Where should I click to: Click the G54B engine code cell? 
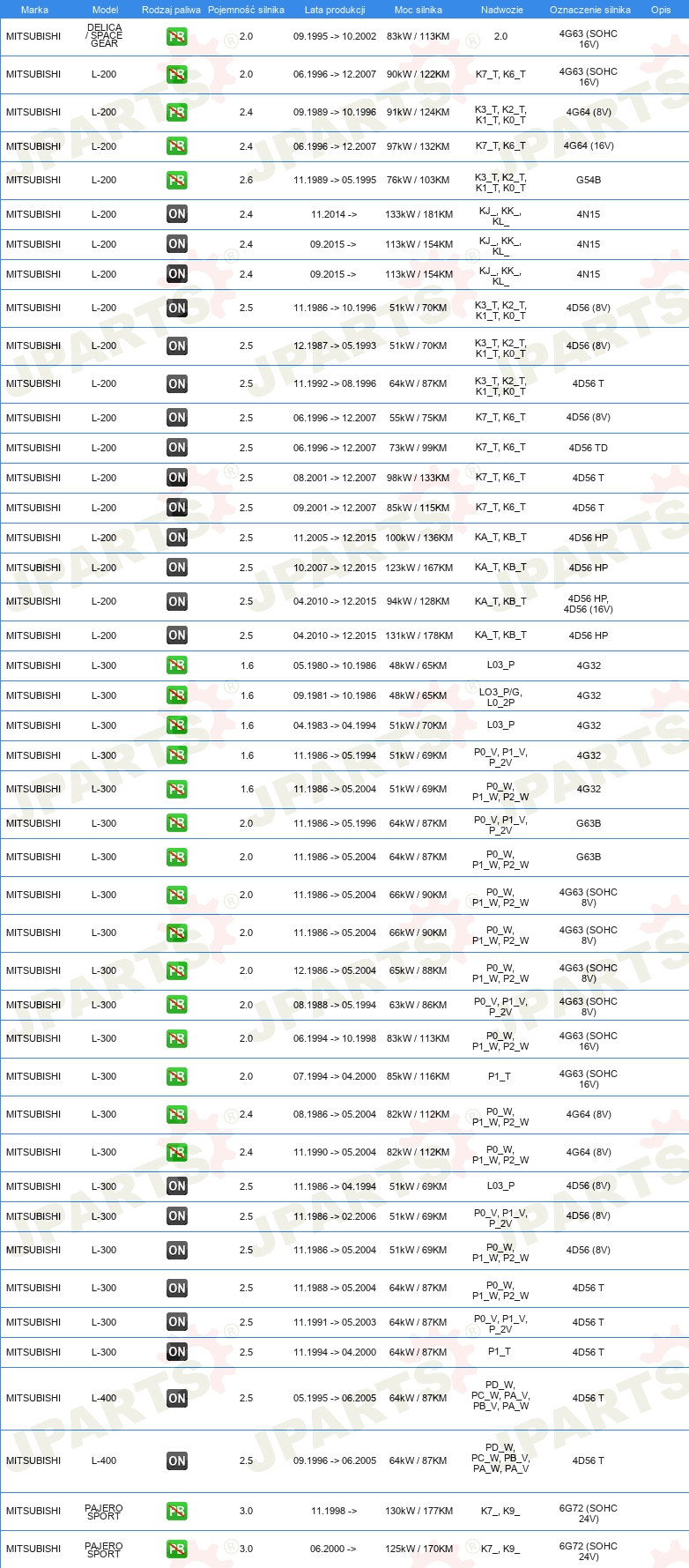coord(589,180)
